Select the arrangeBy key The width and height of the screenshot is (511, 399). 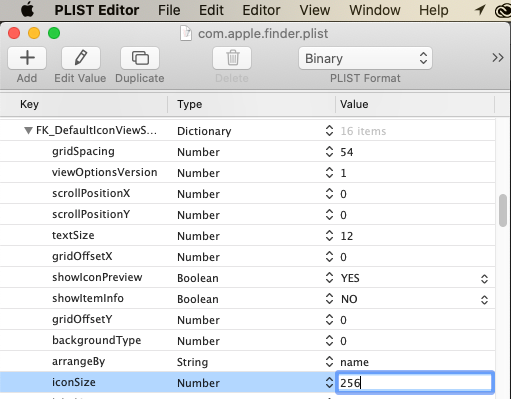[x=78, y=361]
